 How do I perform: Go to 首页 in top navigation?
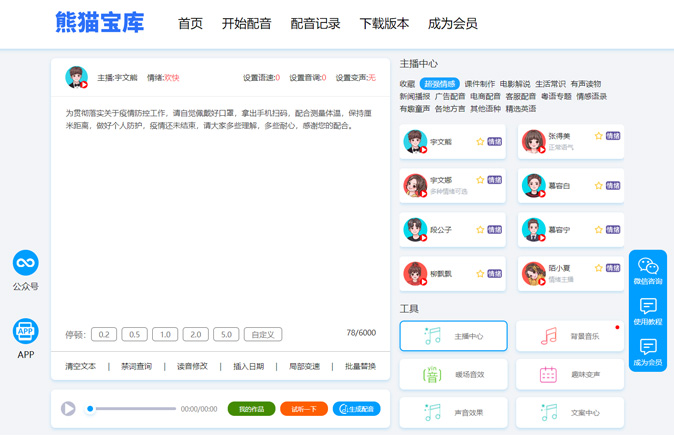click(190, 23)
